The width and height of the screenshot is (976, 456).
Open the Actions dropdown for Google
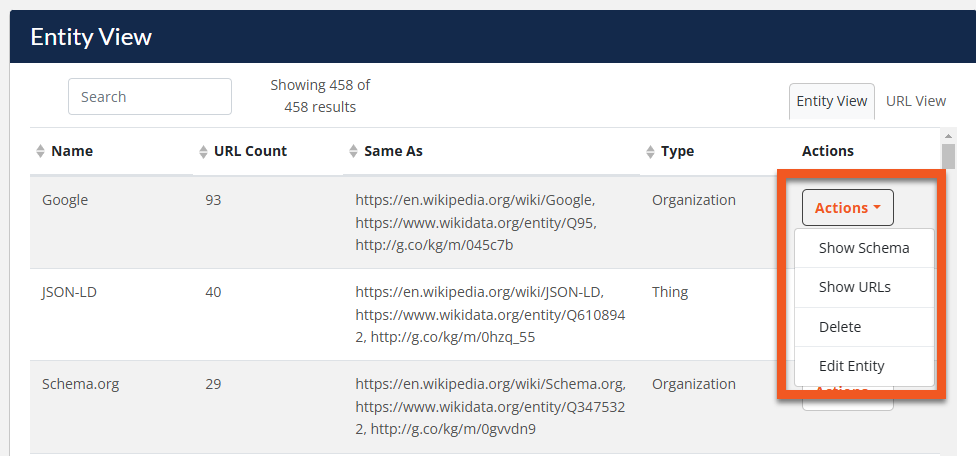click(848, 208)
